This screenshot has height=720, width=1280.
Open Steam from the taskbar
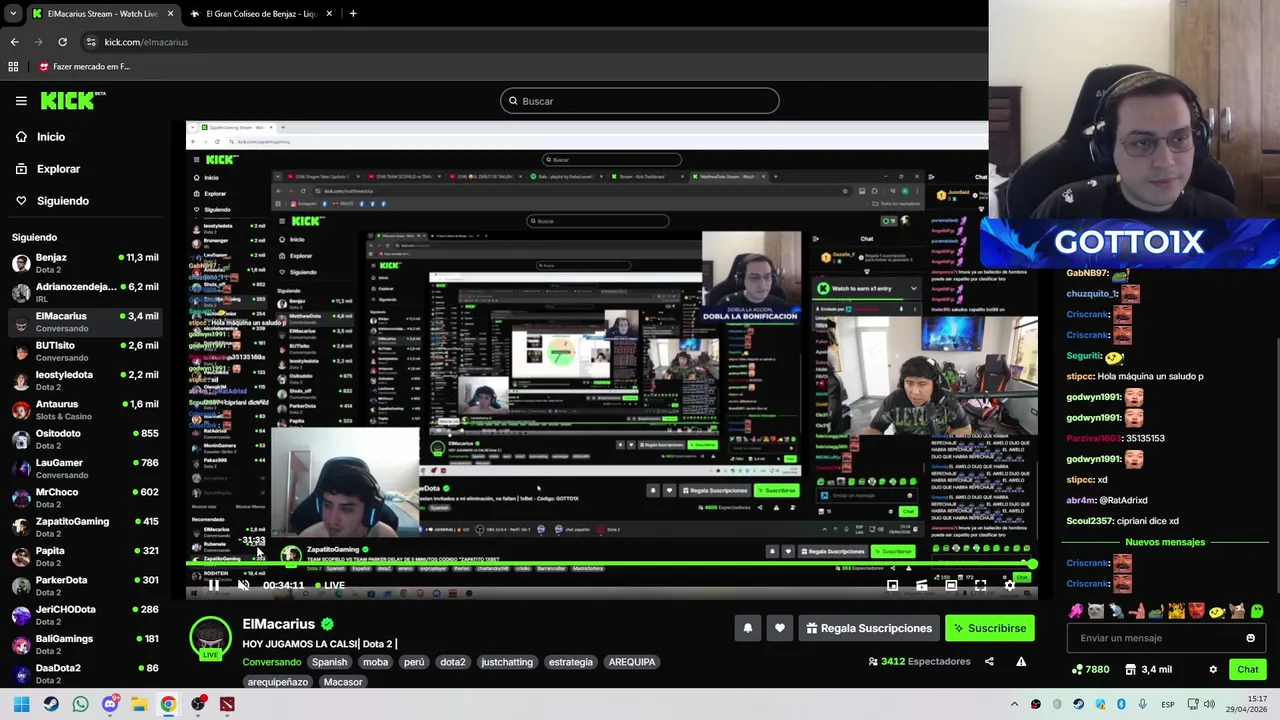pos(51,704)
